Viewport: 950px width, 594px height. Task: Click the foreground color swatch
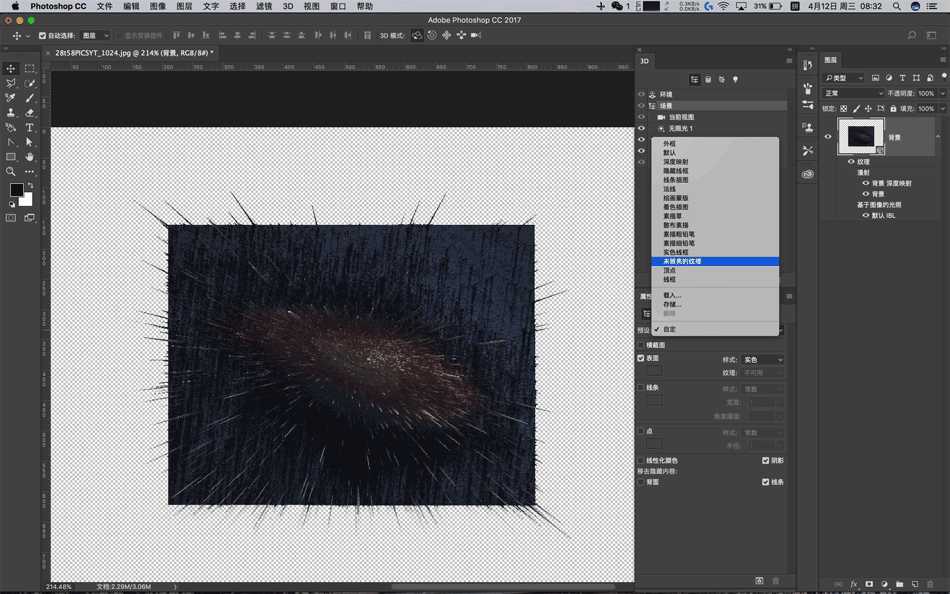click(16, 189)
